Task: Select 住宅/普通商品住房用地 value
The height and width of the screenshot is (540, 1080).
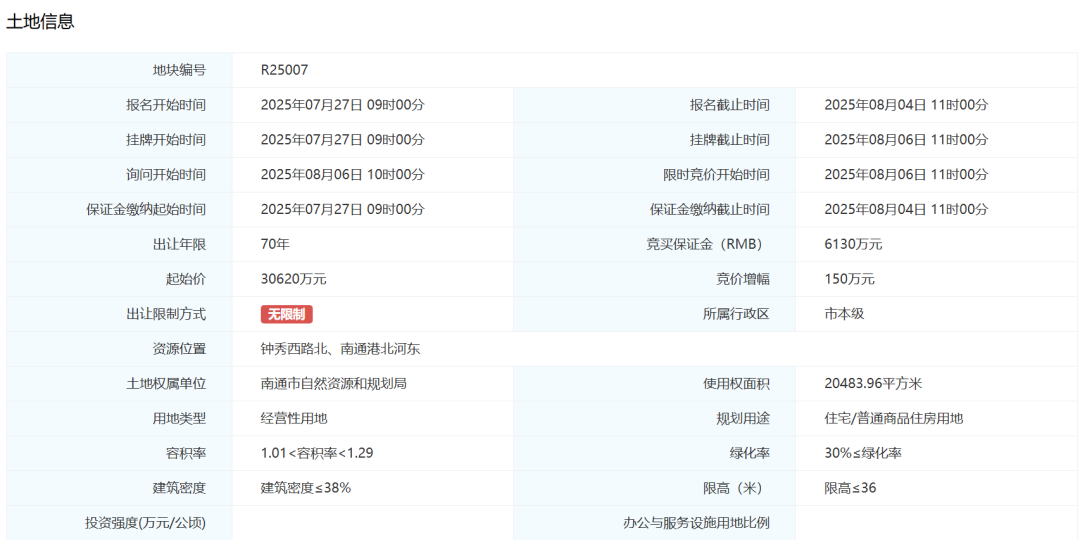Action: tap(893, 418)
